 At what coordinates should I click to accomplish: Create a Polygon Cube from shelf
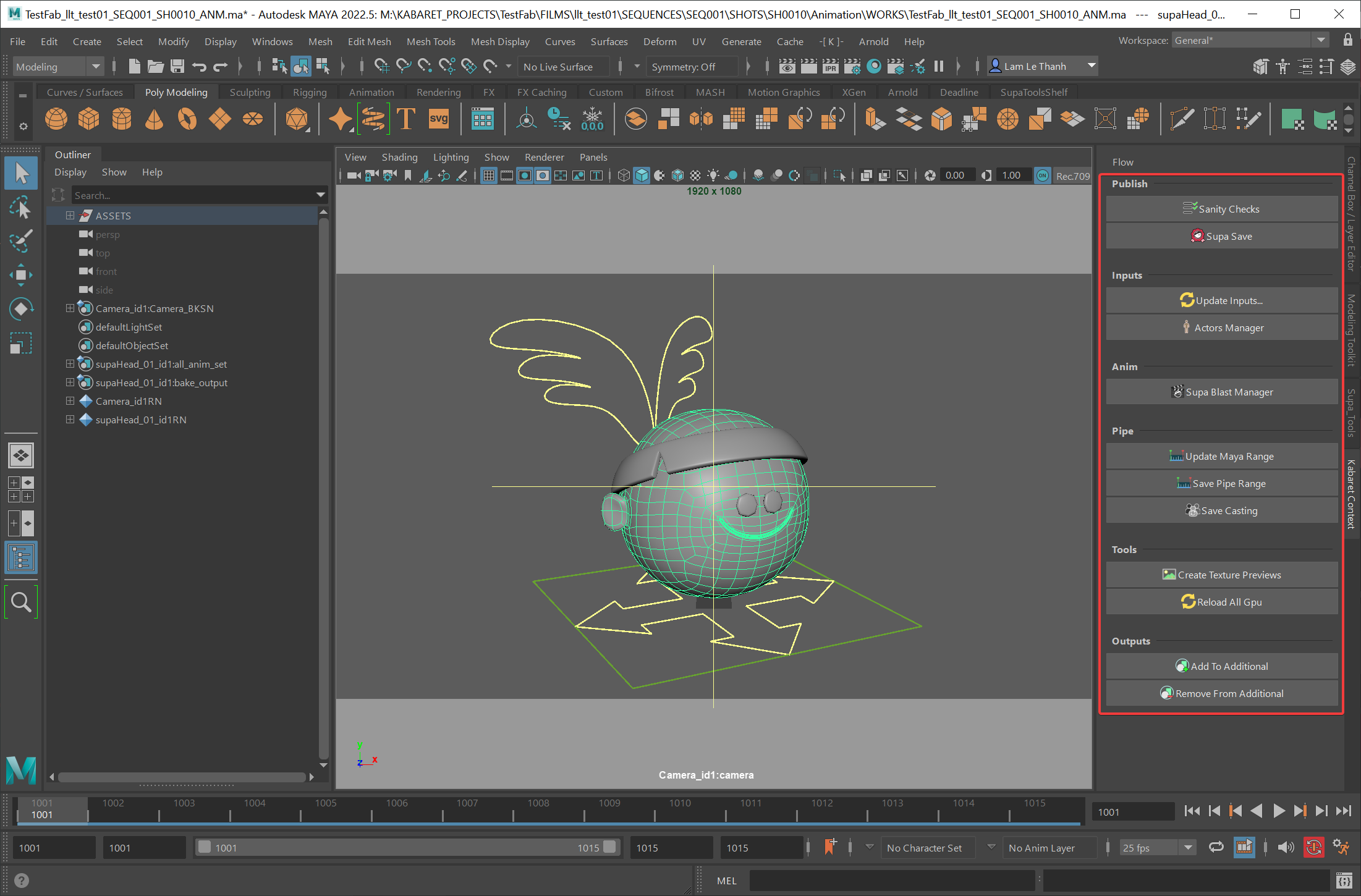[89, 119]
